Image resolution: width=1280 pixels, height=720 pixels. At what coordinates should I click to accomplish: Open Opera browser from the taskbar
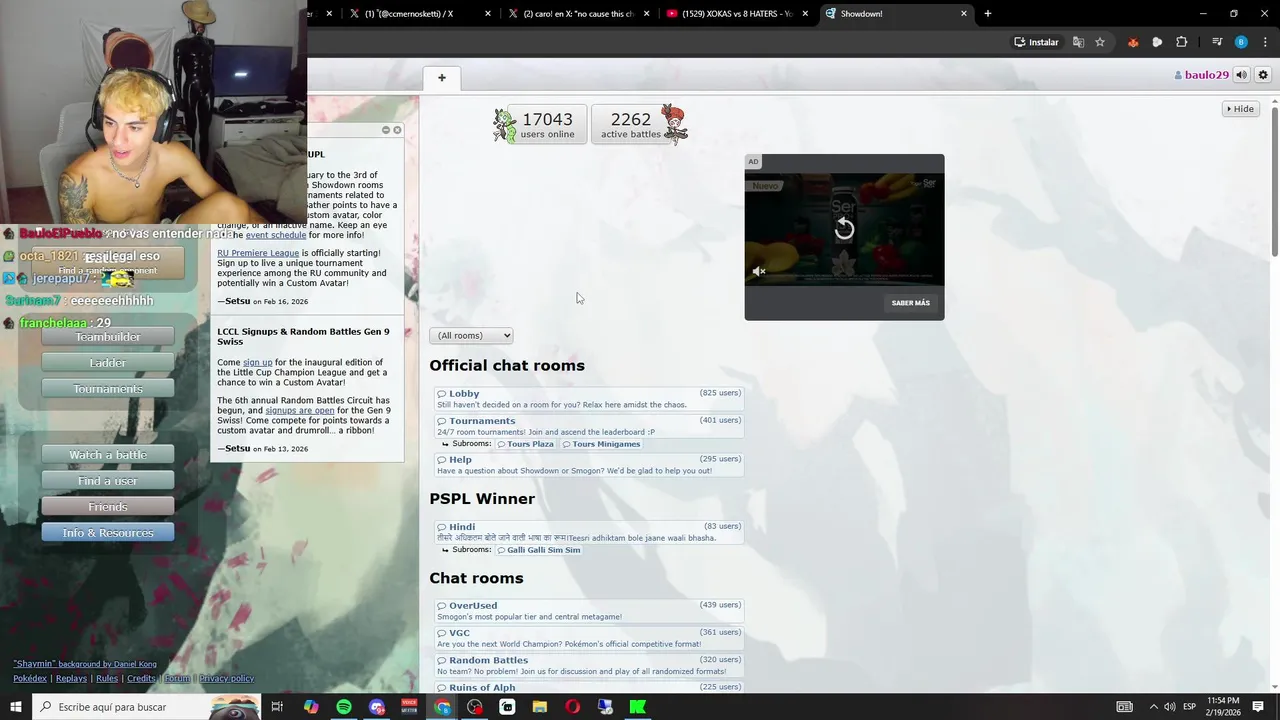tap(572, 707)
